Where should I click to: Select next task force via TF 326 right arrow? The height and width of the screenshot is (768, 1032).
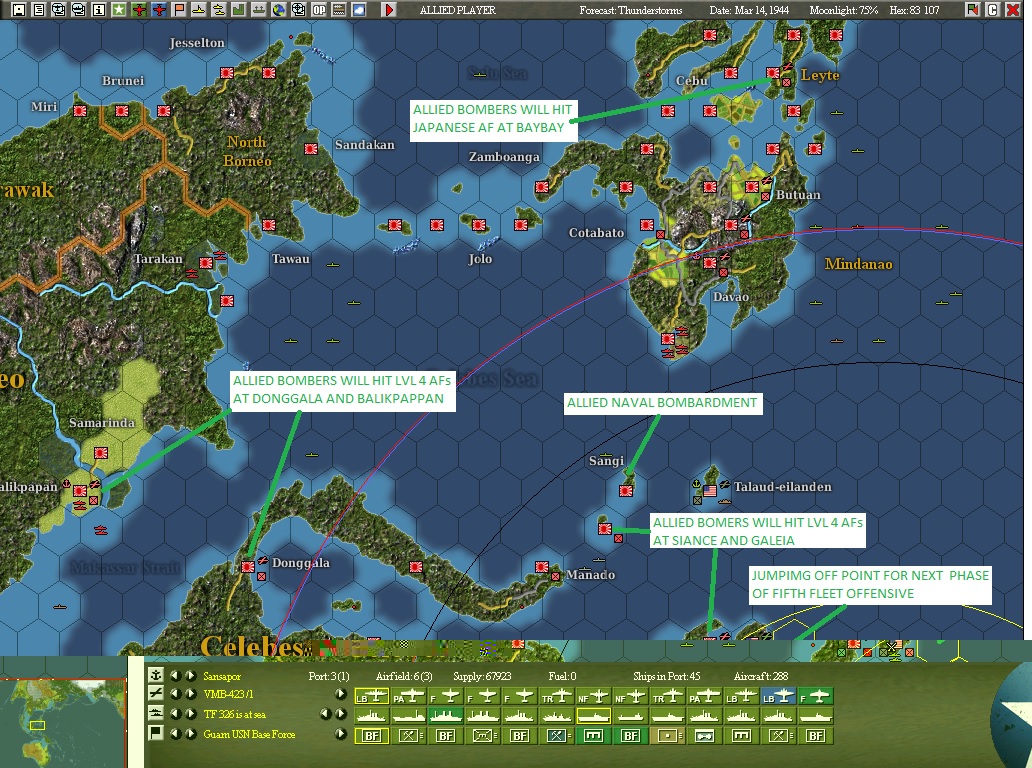(x=190, y=713)
